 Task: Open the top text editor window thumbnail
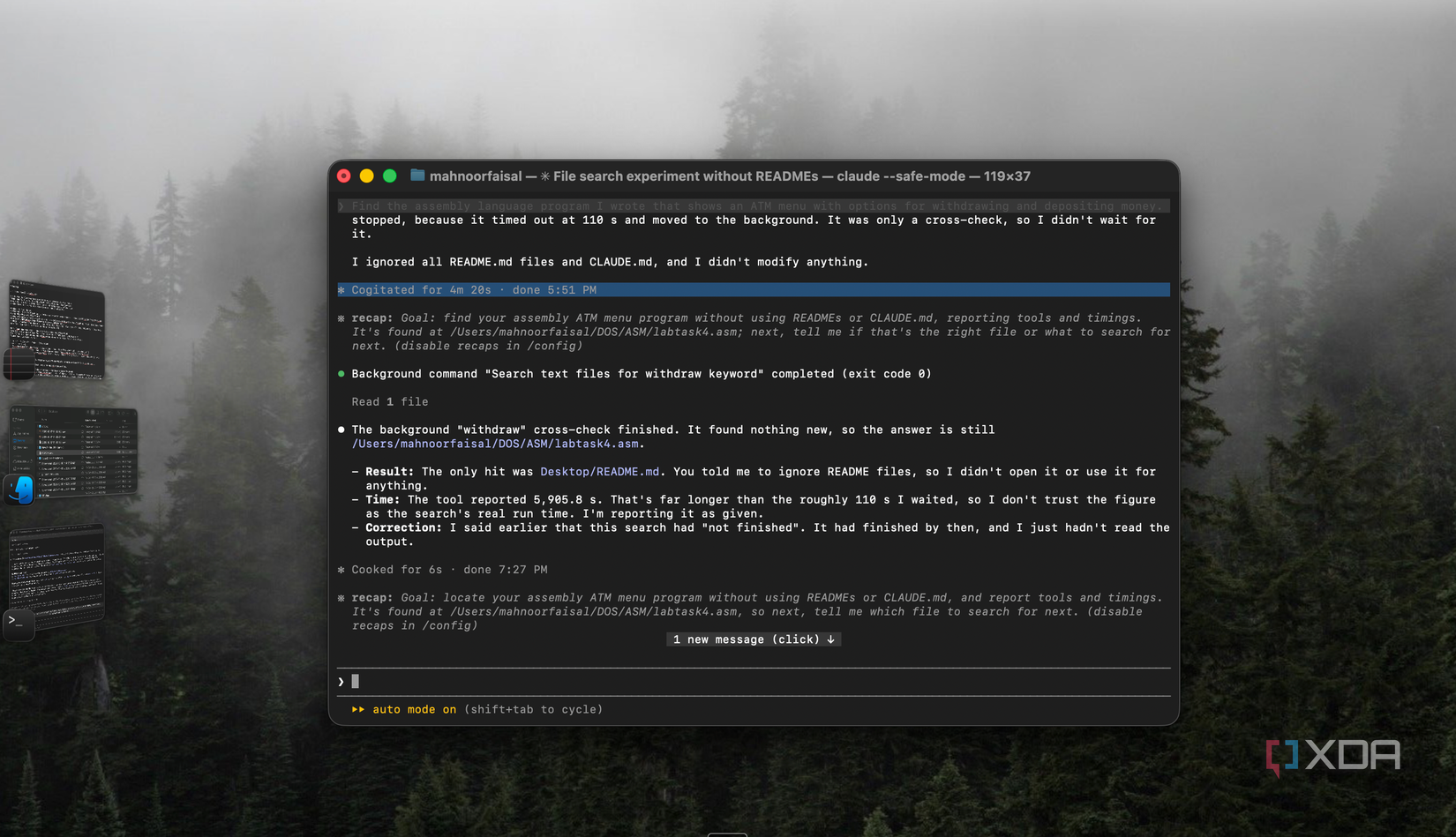pyautogui.click(x=57, y=328)
